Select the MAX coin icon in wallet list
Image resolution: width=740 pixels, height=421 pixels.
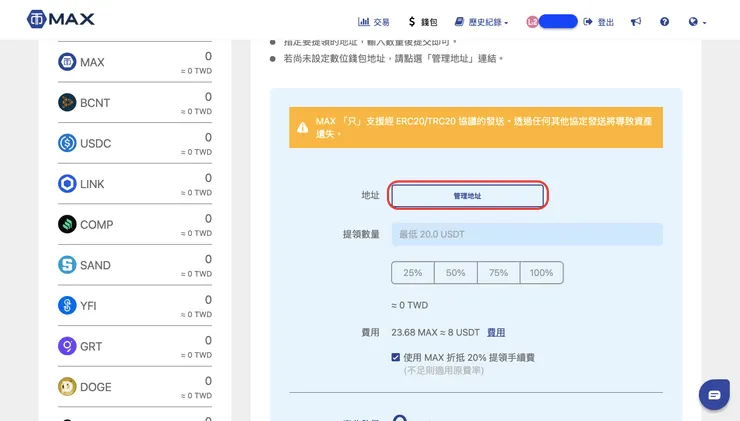pos(67,62)
